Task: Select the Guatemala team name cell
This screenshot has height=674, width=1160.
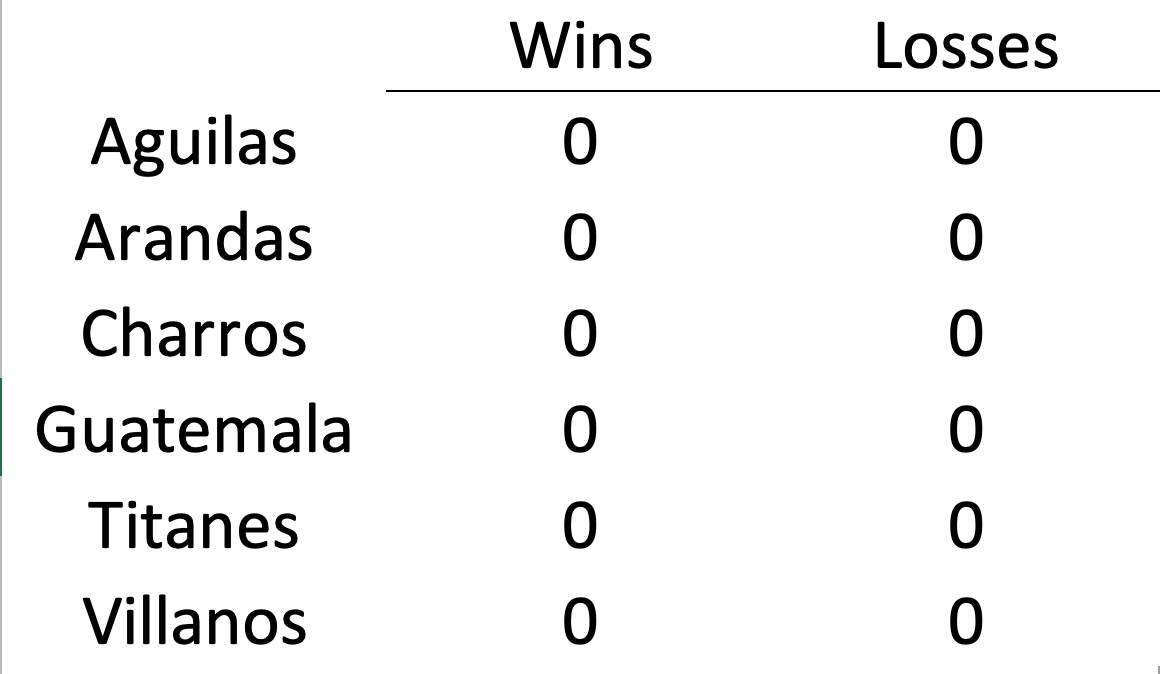Action: [x=194, y=430]
